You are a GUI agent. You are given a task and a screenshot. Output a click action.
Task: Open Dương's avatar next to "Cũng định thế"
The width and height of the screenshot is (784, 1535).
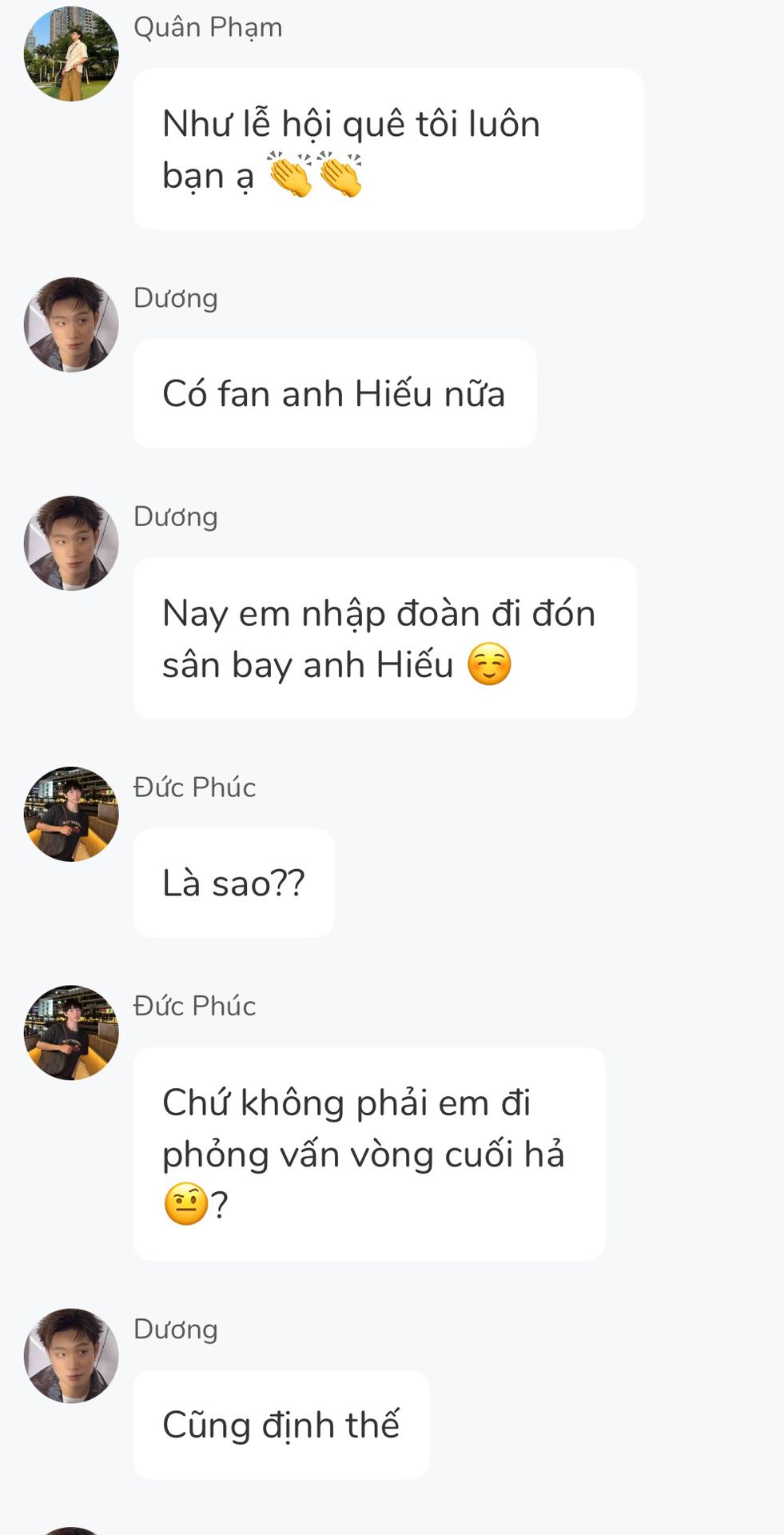tap(71, 1355)
